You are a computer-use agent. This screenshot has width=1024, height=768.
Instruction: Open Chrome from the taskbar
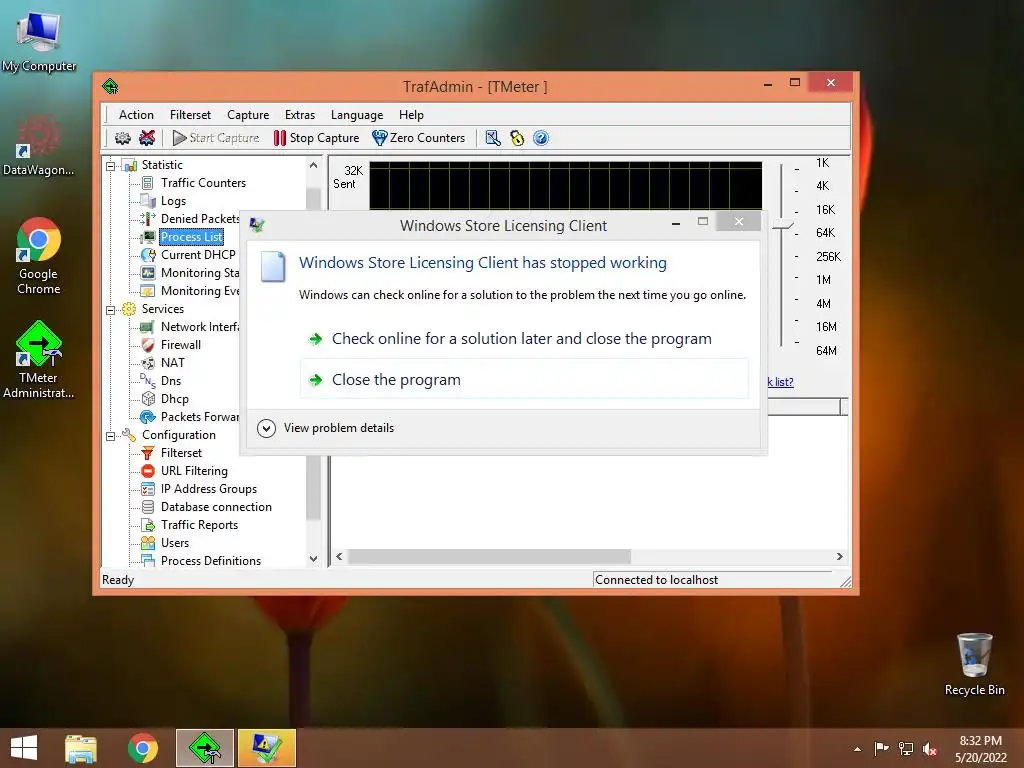click(x=142, y=748)
